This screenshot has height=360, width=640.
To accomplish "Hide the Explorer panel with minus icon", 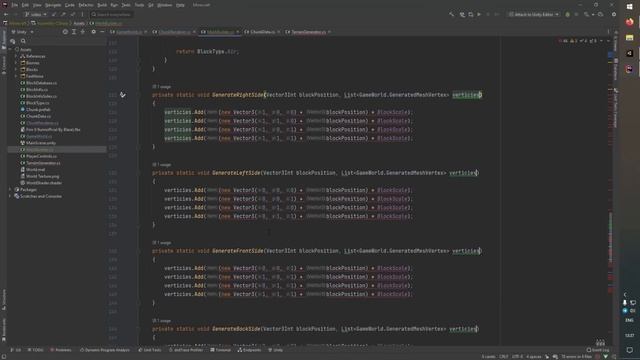I will pyautogui.click(x=102, y=32).
